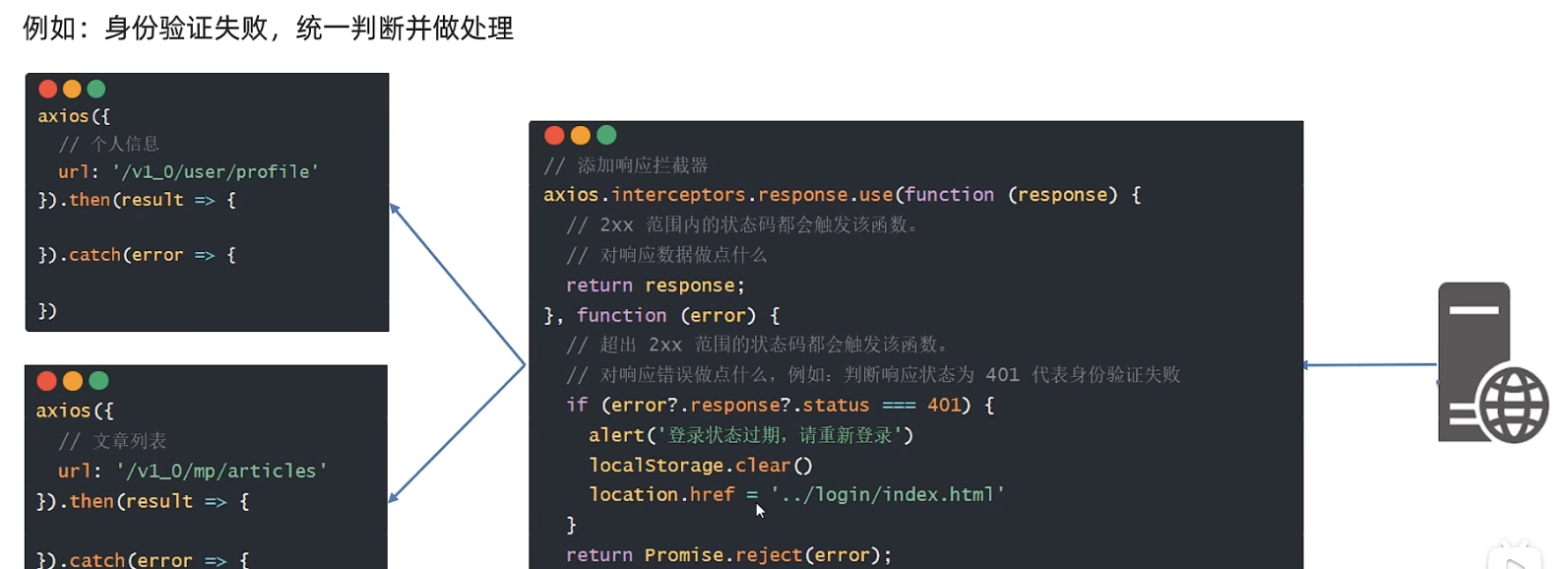Click '.catch(error => {' in user profile window

(137, 255)
